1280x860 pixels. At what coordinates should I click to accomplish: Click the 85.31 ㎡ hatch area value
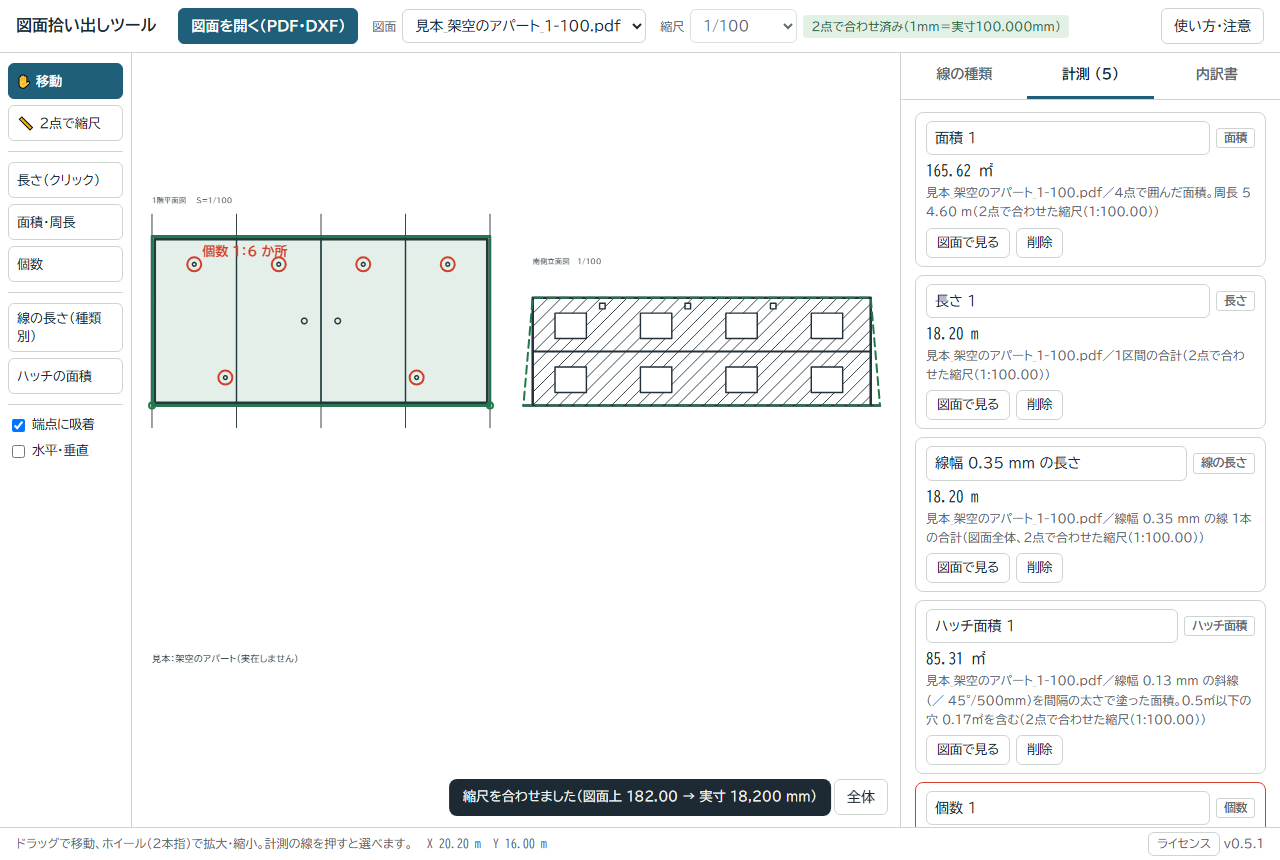click(956, 659)
